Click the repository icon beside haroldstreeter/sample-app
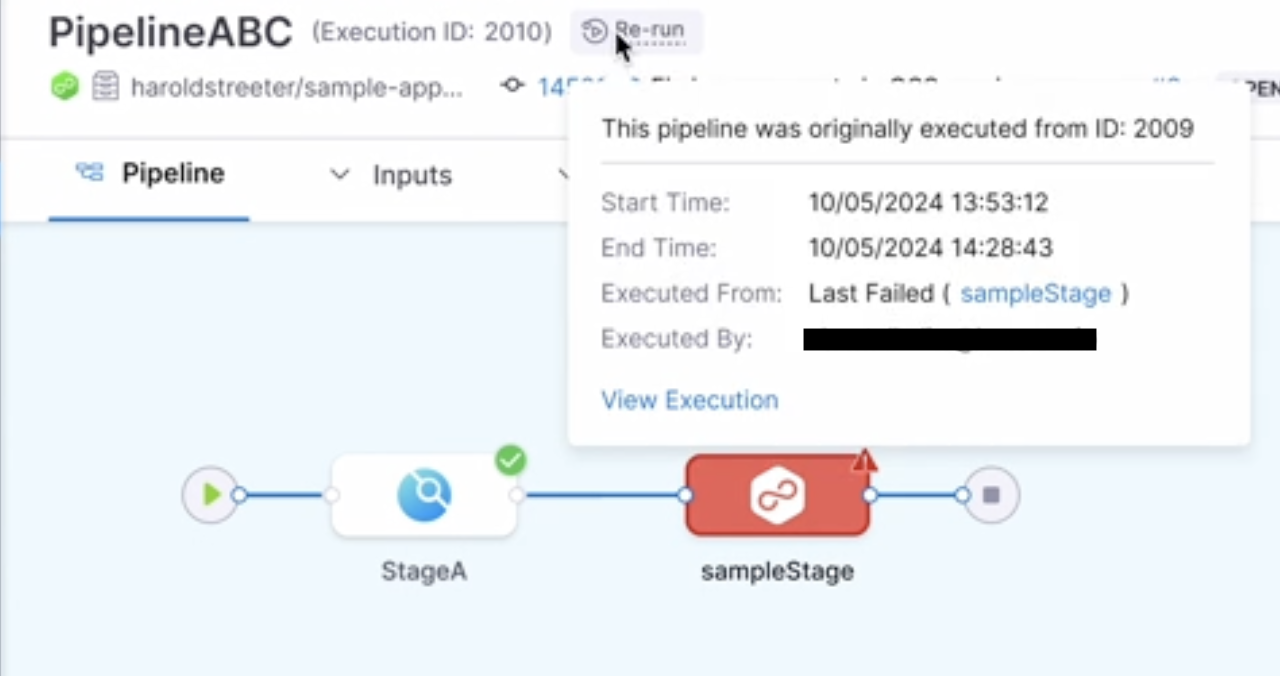This screenshot has height=676, width=1280. [105, 87]
